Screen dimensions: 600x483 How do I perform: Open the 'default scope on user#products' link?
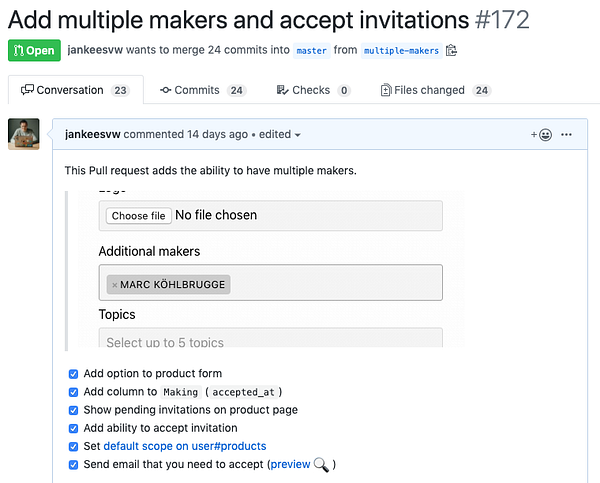185,446
